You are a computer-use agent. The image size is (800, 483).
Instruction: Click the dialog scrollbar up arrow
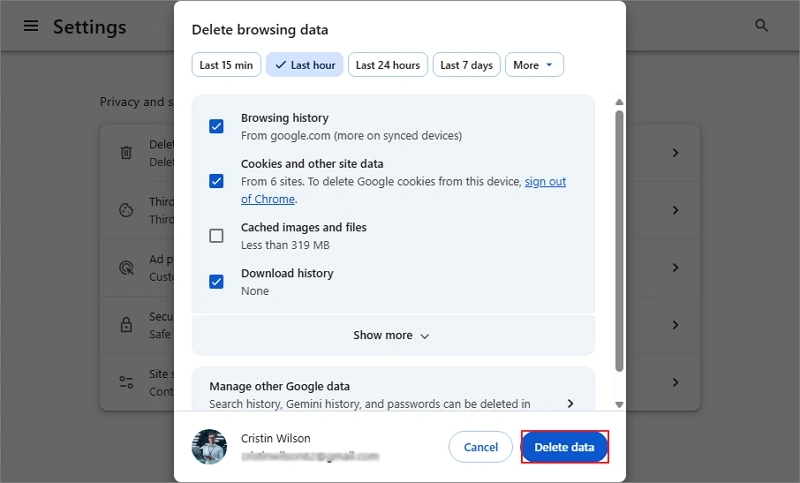(619, 102)
